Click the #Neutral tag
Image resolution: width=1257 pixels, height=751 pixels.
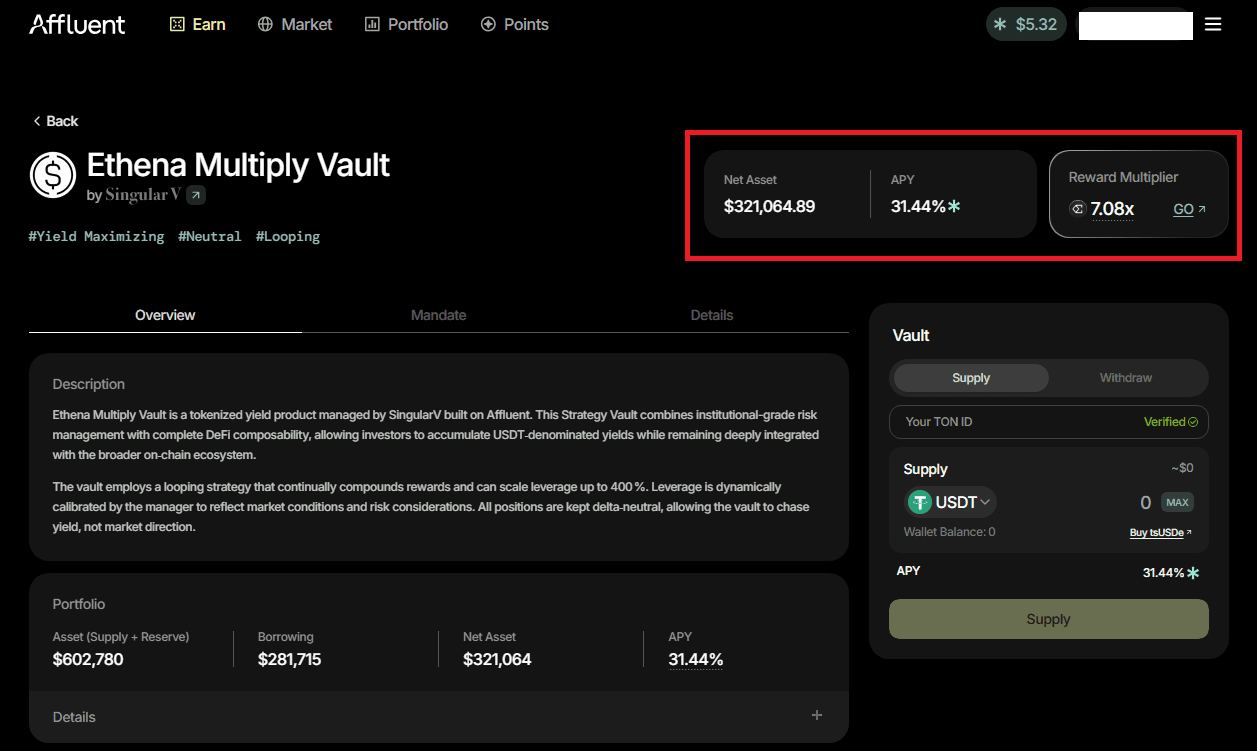pos(210,237)
